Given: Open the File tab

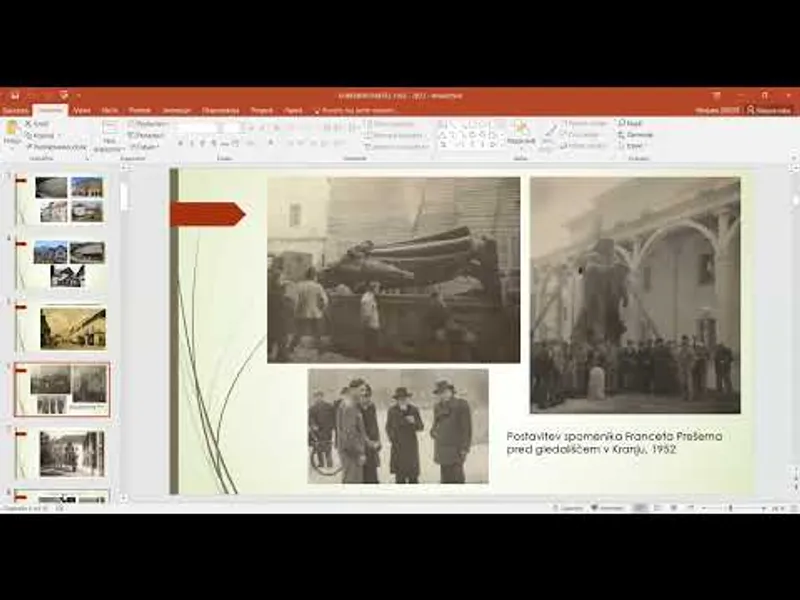Looking at the screenshot, I should coord(14,110).
